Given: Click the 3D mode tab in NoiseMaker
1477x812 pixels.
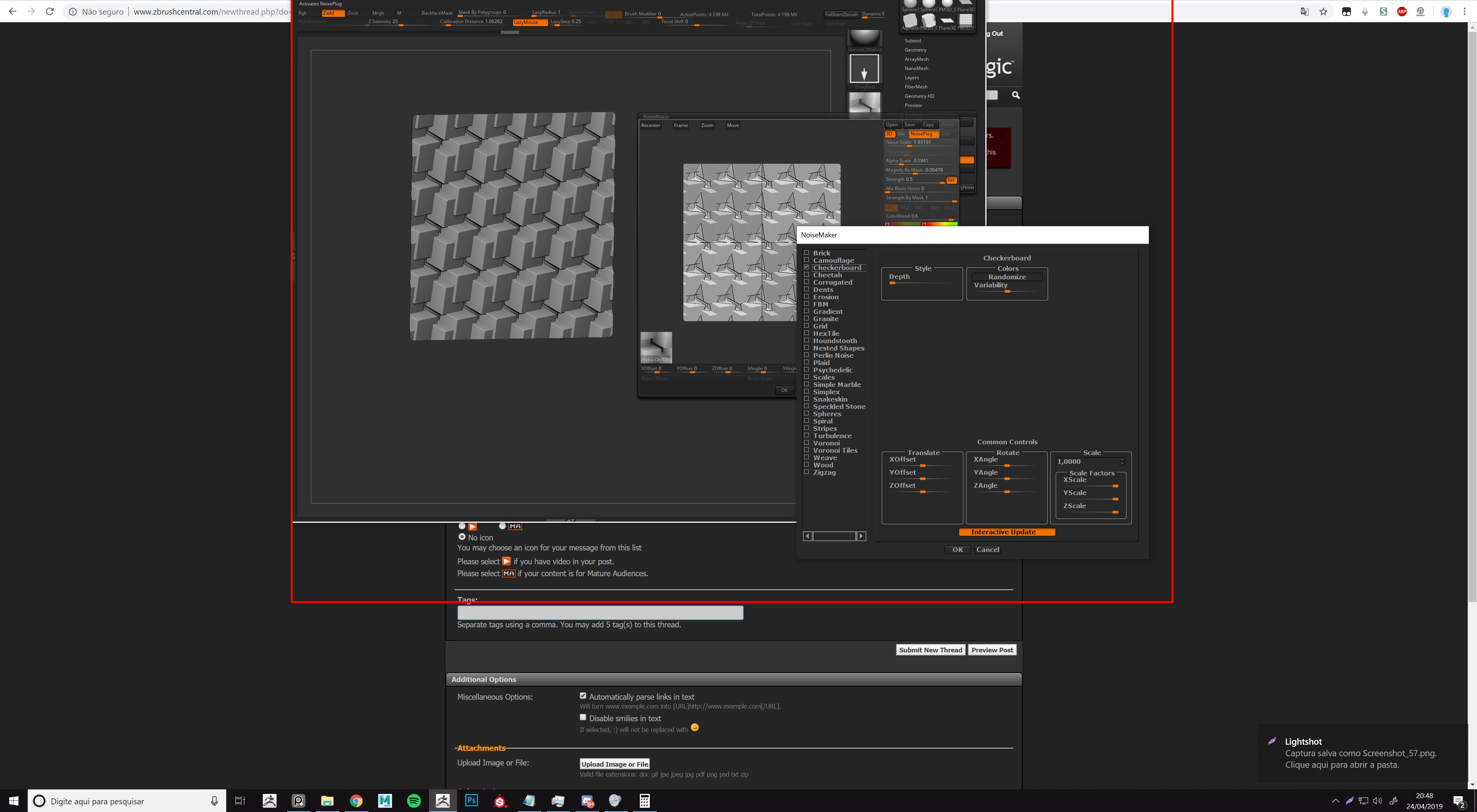Looking at the screenshot, I should [x=889, y=133].
